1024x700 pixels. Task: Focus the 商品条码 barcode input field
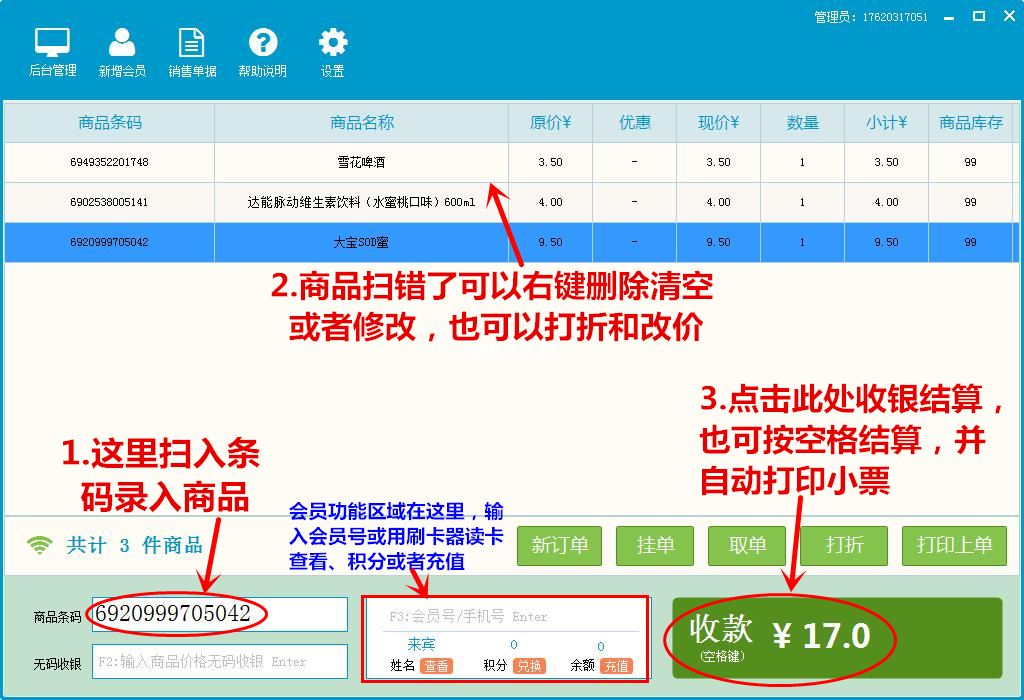click(219, 614)
